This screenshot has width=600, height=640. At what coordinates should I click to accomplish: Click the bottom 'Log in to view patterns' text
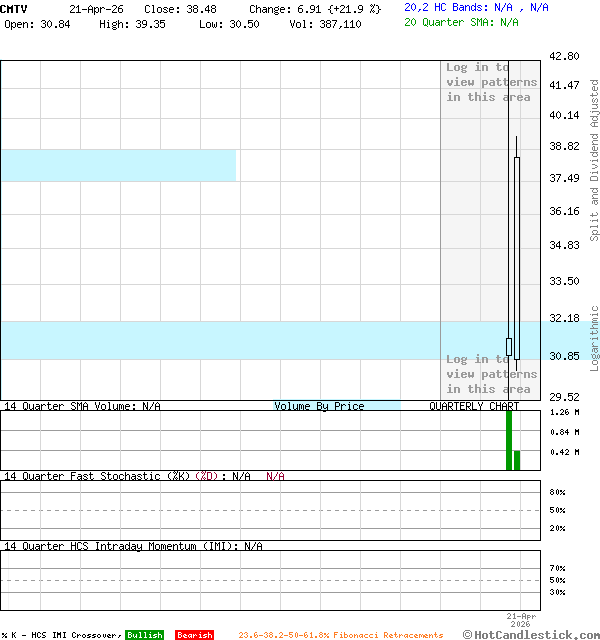click(491, 374)
